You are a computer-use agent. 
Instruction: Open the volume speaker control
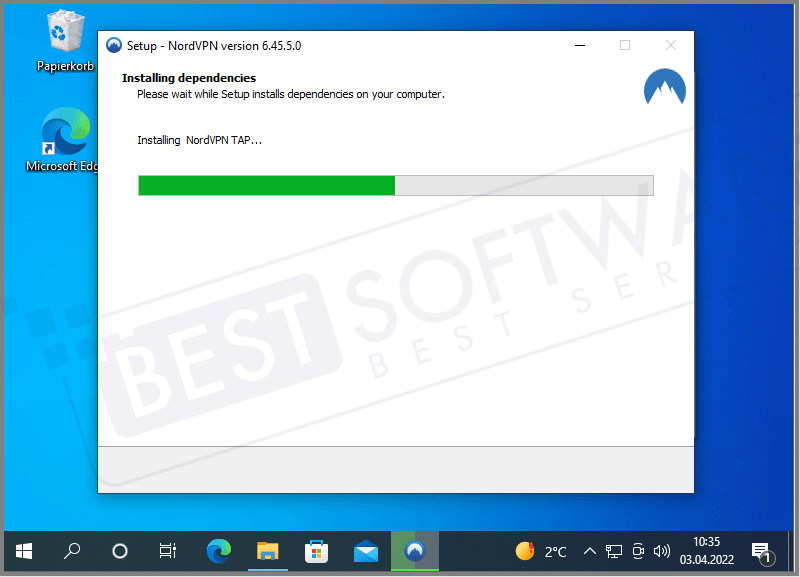pyautogui.click(x=661, y=551)
